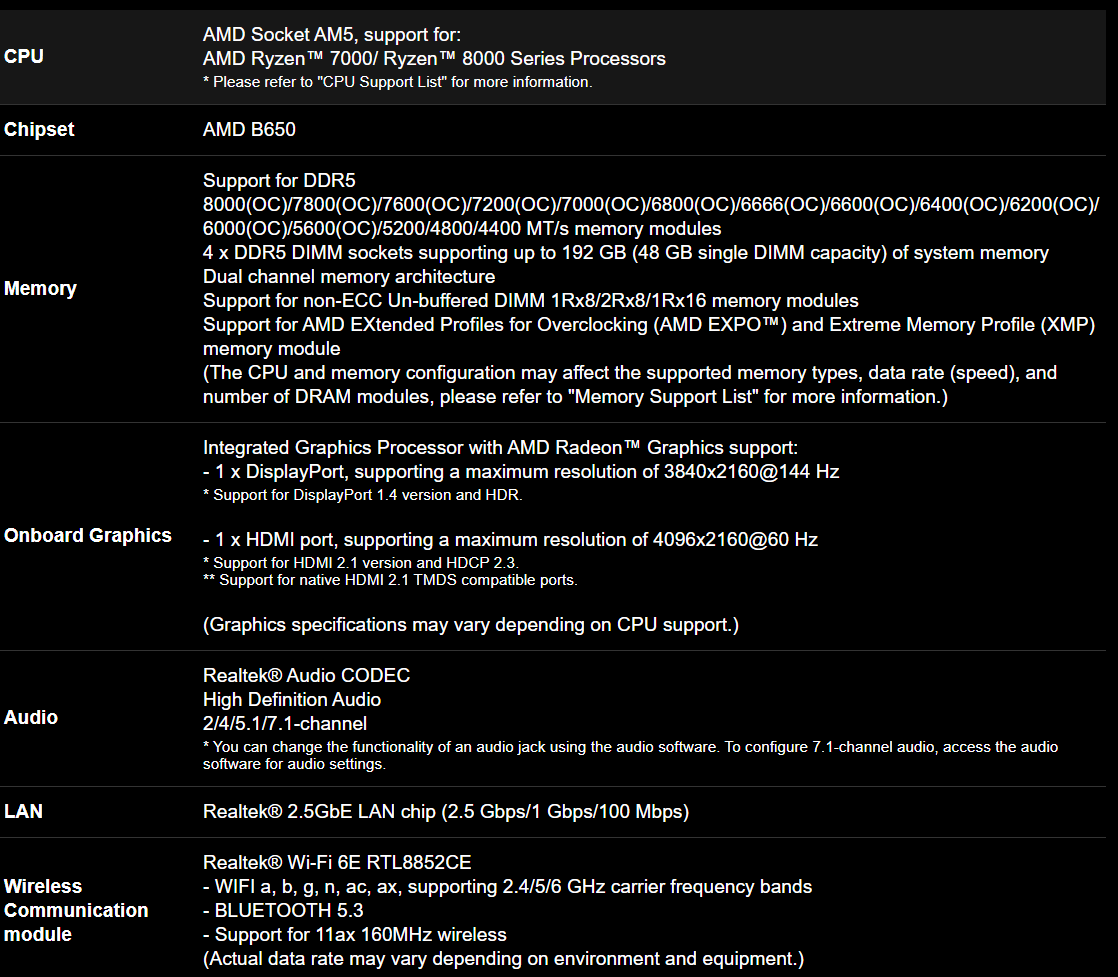Click 'Dual channel memory architecture' text

tap(349, 277)
